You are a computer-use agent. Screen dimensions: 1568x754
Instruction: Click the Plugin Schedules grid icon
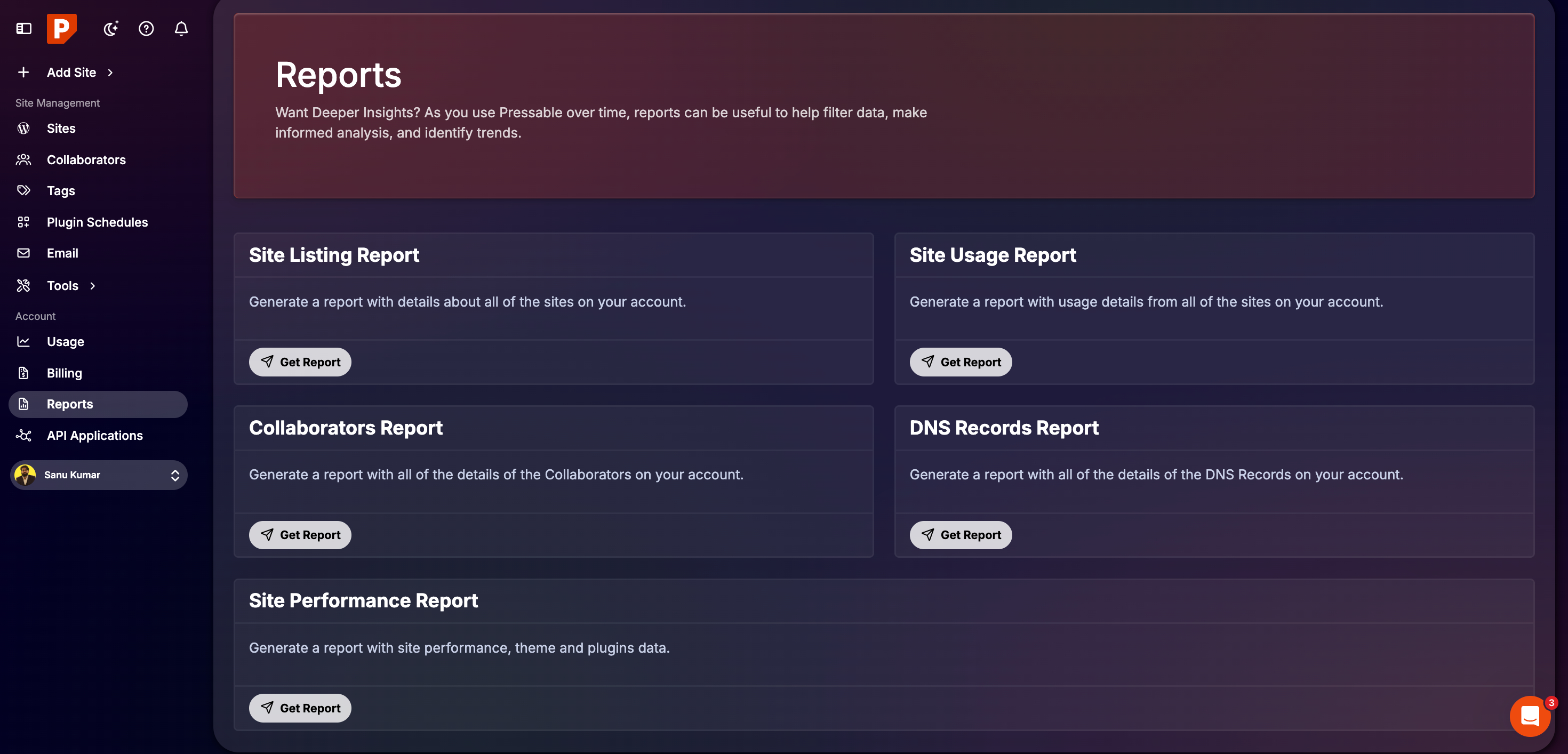[x=24, y=222]
